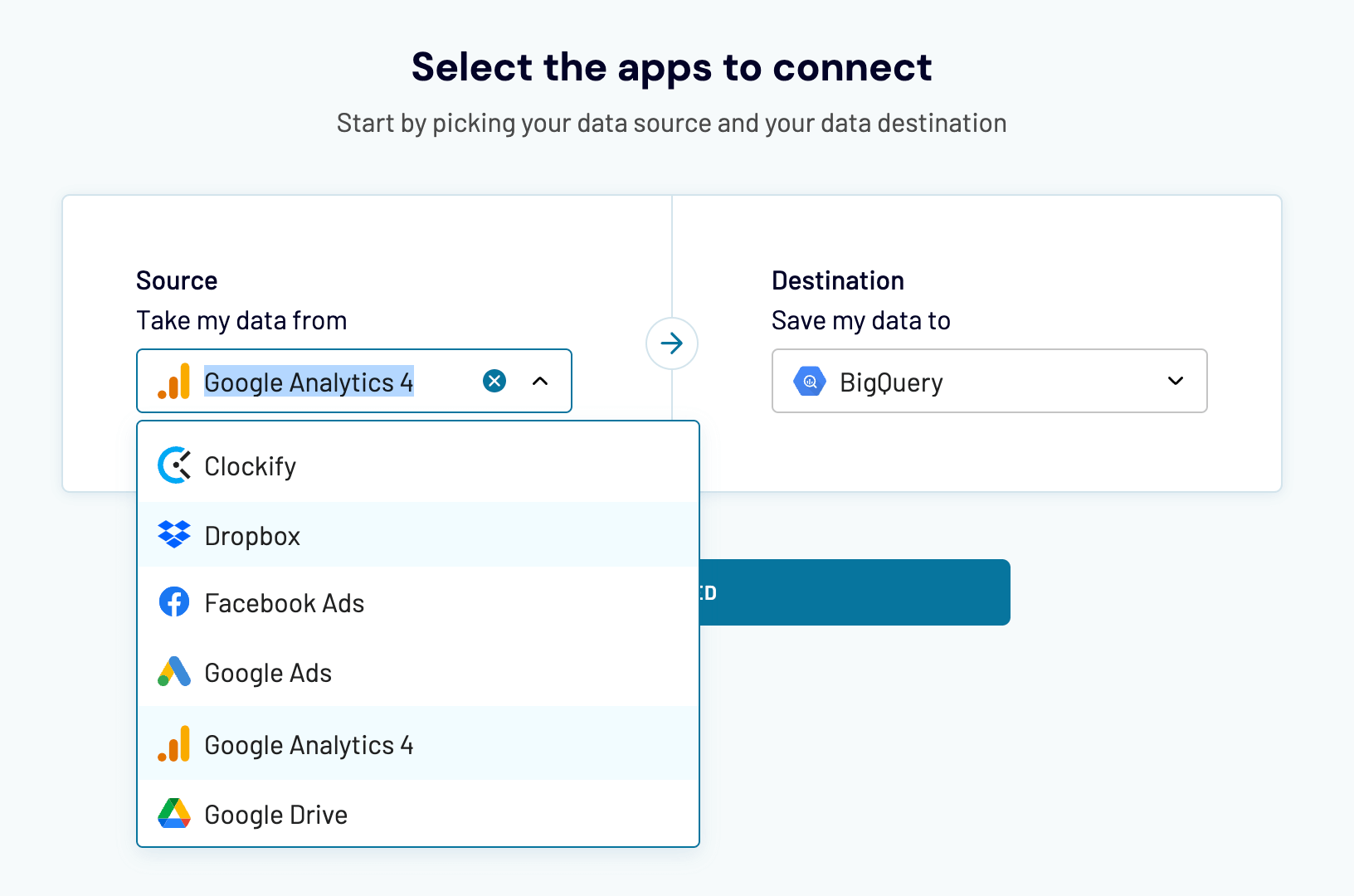The image size is (1354, 896).
Task: Click the Google Drive icon
Action: [173, 814]
